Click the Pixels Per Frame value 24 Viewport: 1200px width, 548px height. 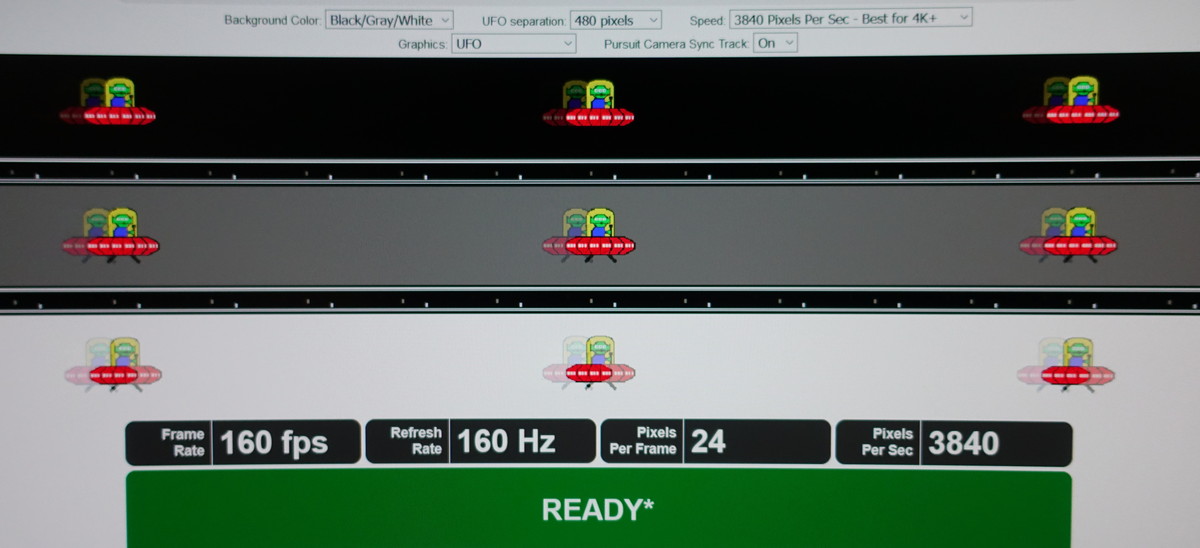click(x=708, y=441)
